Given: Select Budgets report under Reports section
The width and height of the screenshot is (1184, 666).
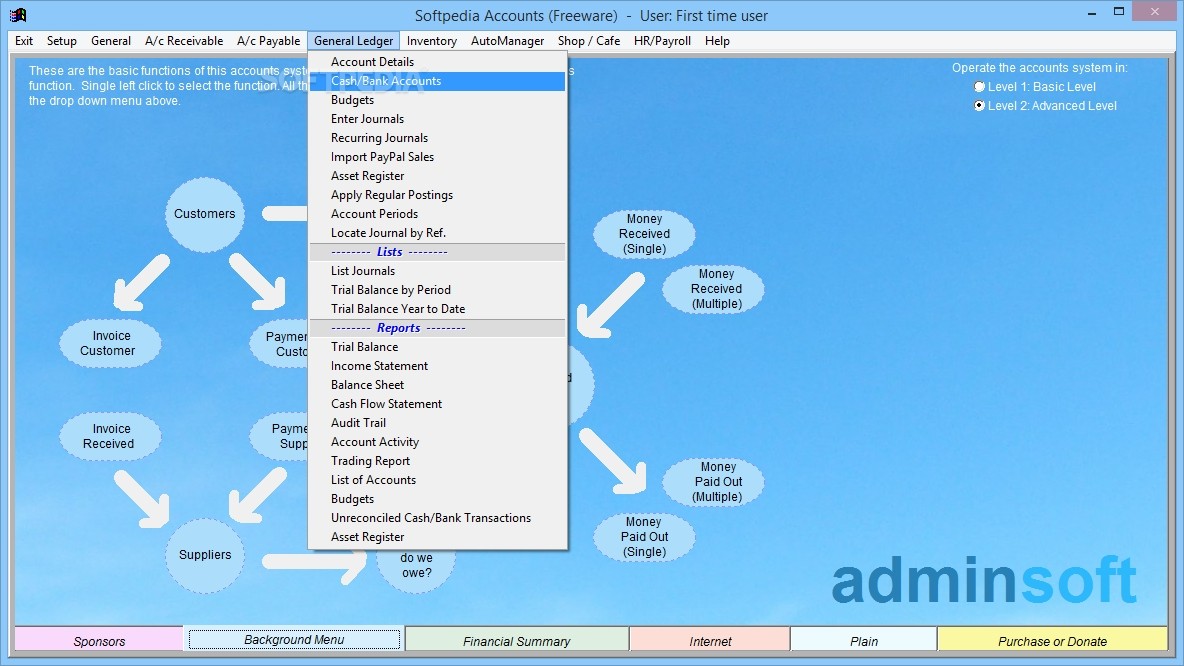Looking at the screenshot, I should pos(437,498).
